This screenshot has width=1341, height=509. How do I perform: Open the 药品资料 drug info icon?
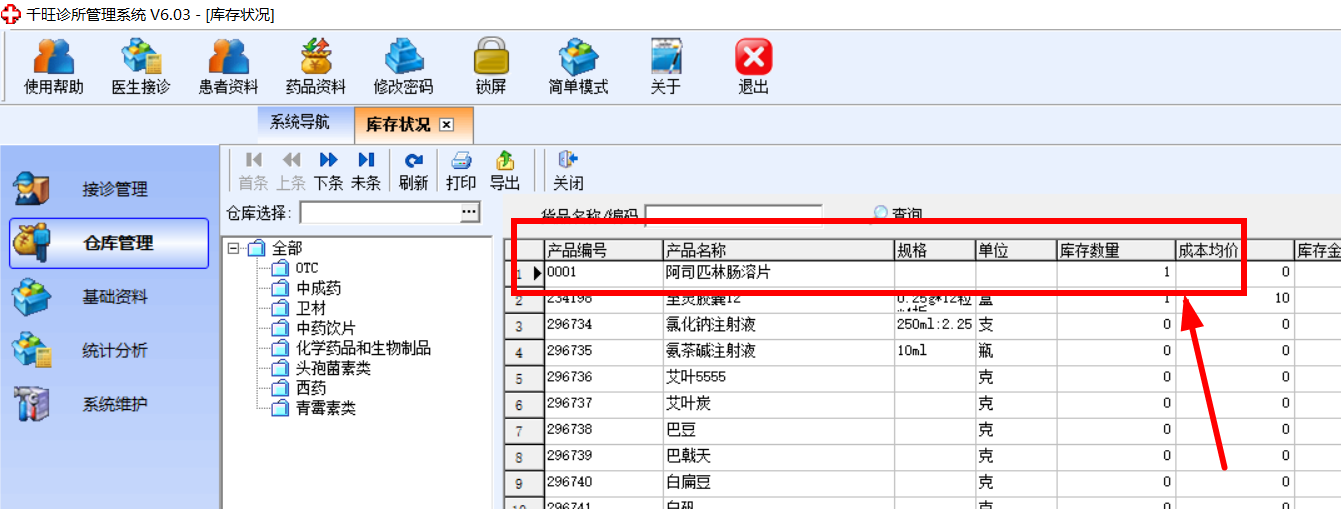[316, 67]
